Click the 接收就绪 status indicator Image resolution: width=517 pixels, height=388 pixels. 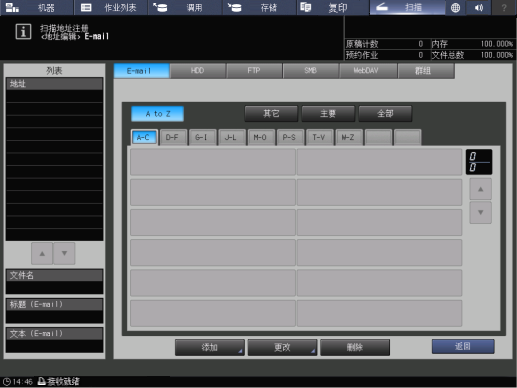point(59,381)
